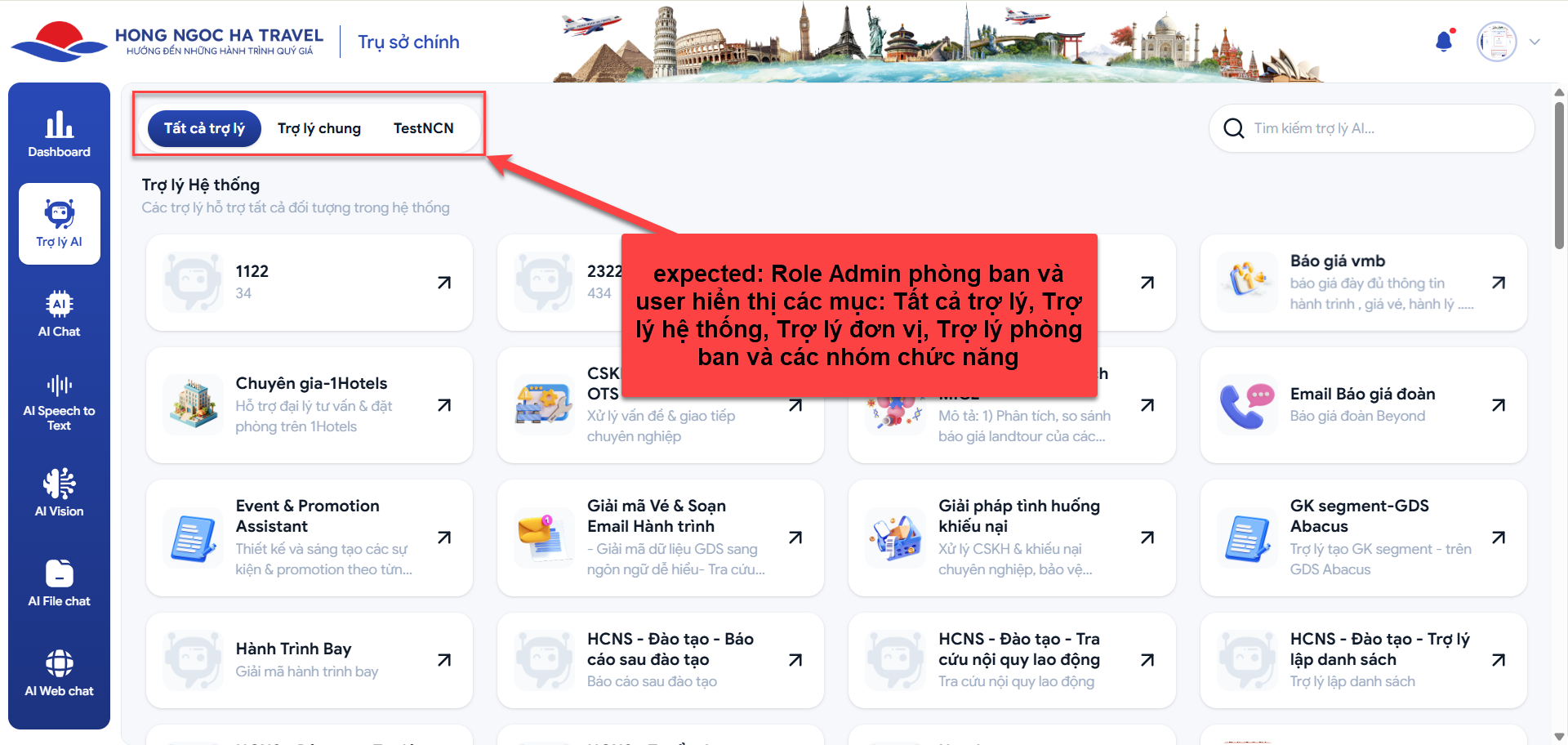Launch AI Vision from sidebar

59,493
